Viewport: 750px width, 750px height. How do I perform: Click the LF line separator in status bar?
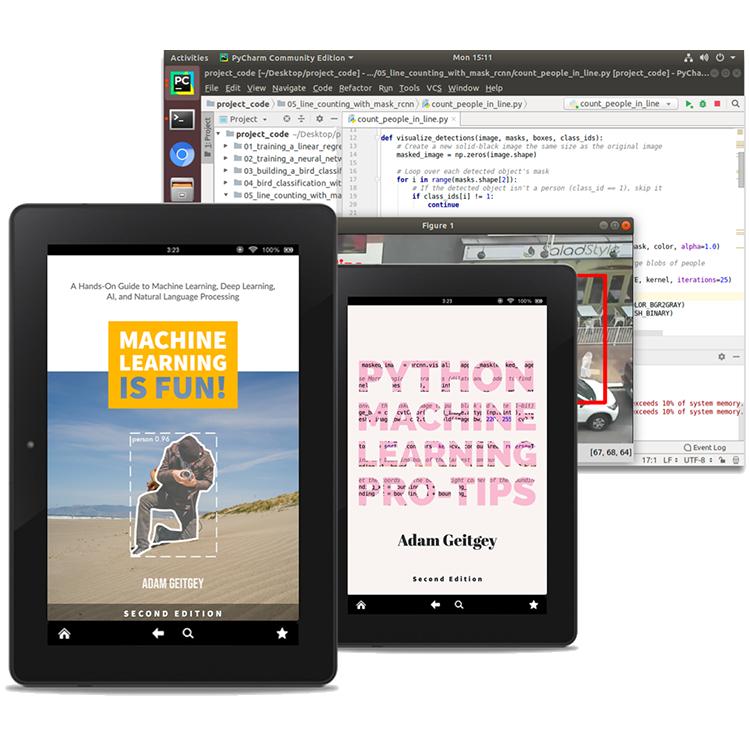[x=670, y=460]
